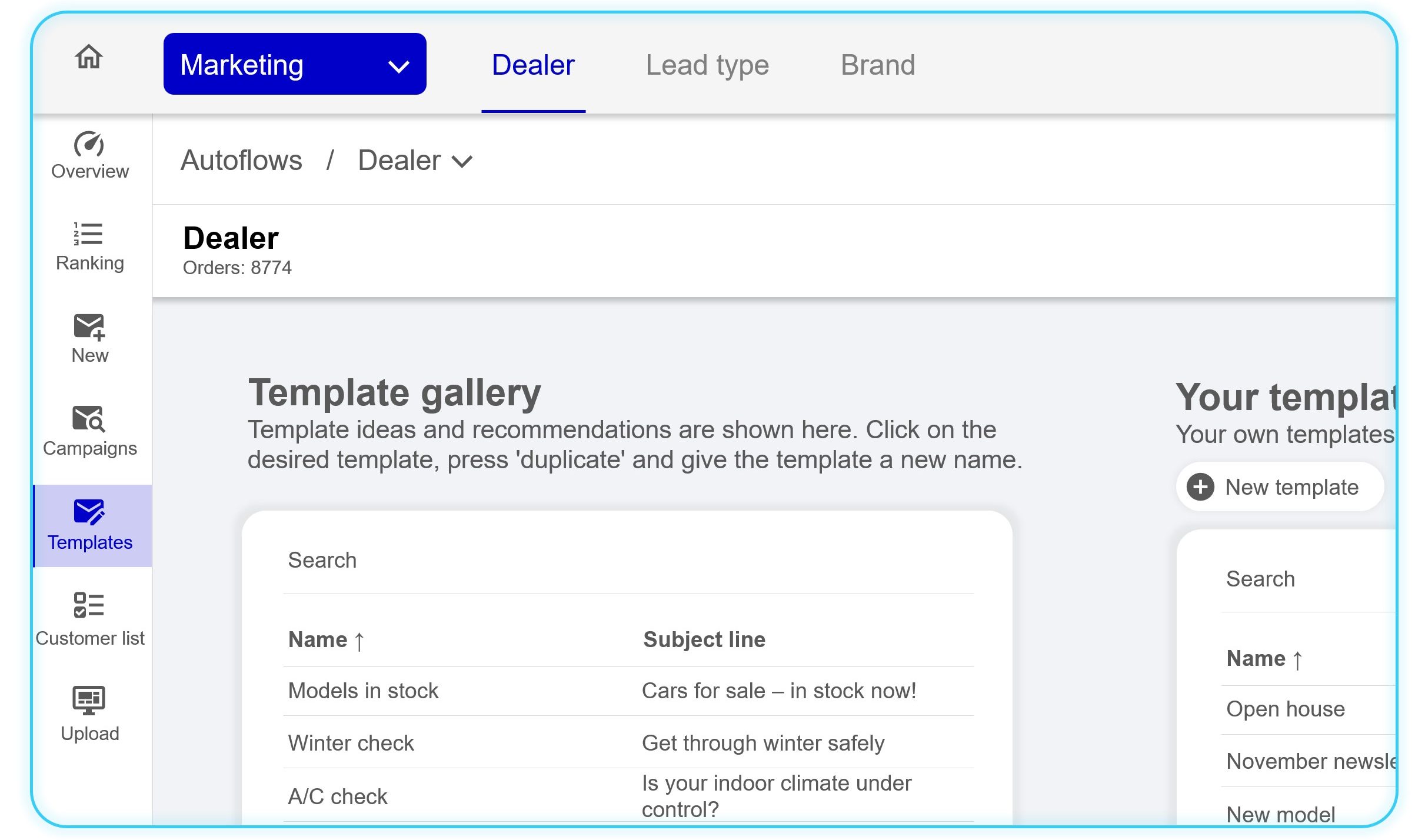Click plus icon on New template
This screenshot has width=1425, height=840.
pos(1200,487)
